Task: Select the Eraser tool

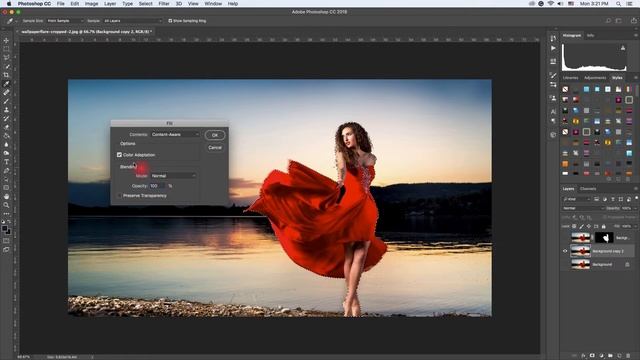Action: click(6, 127)
